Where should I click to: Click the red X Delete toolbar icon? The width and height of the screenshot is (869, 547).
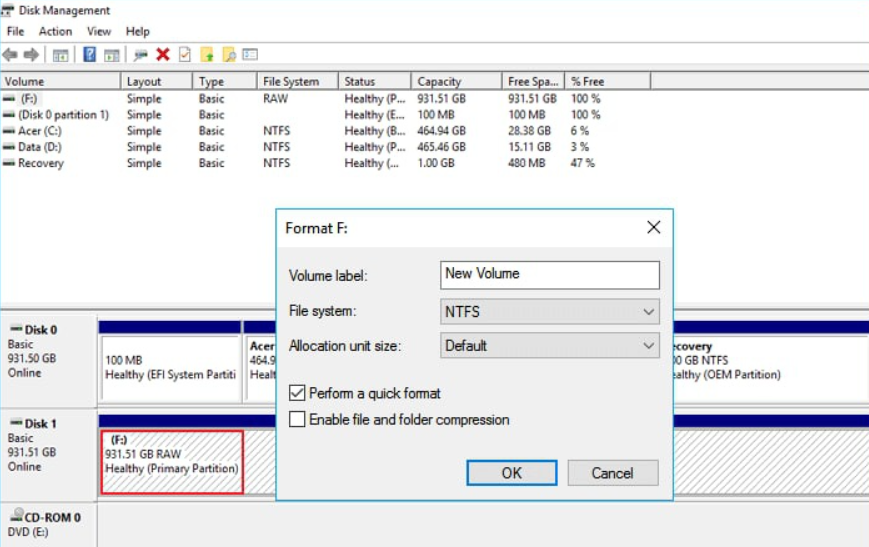point(163,55)
